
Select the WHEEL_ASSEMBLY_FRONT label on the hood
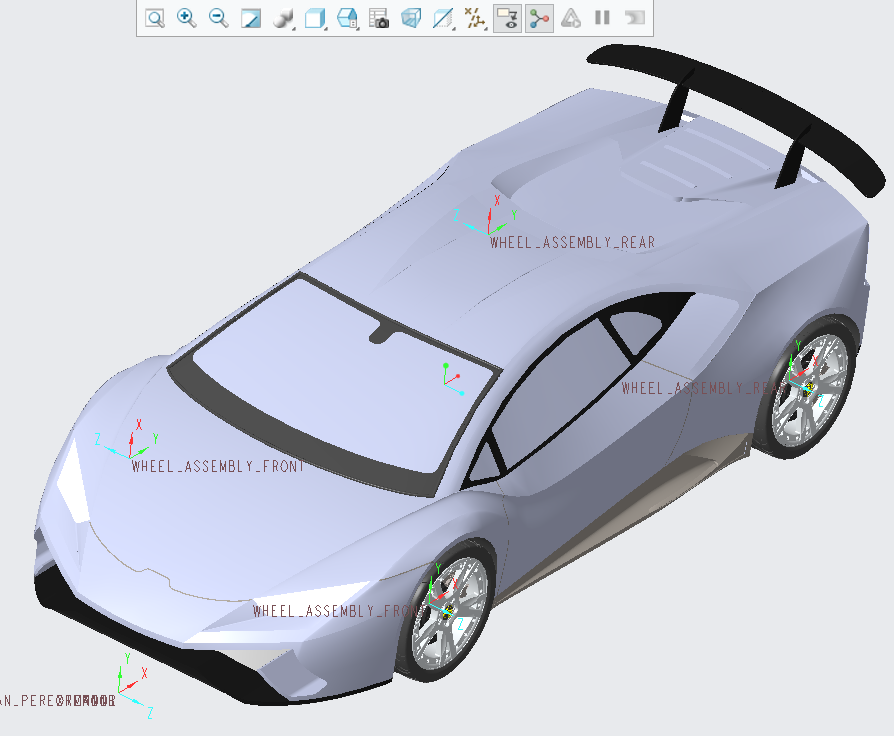(218, 466)
